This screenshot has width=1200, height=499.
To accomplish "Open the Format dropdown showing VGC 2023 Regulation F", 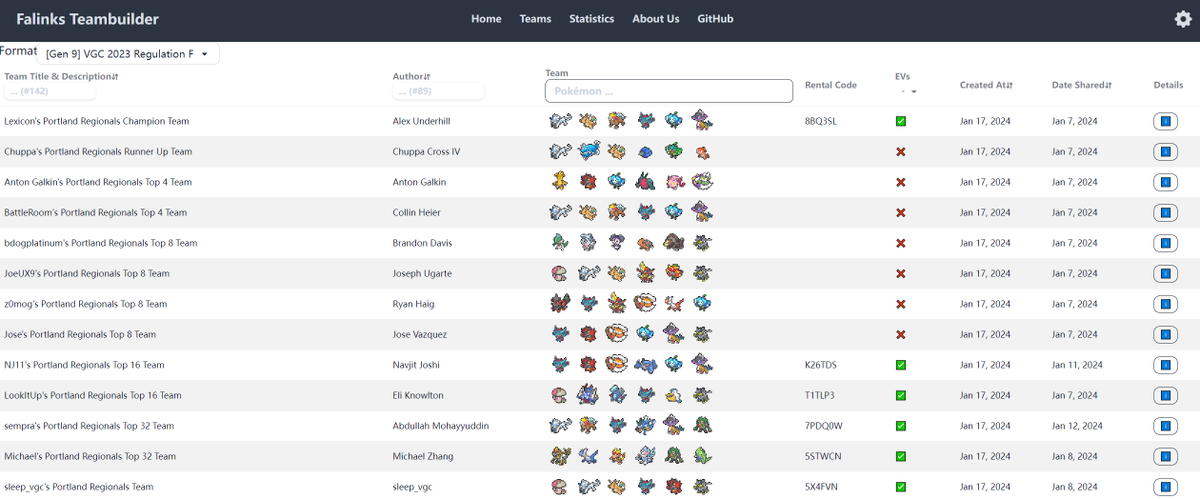I will click(128, 54).
